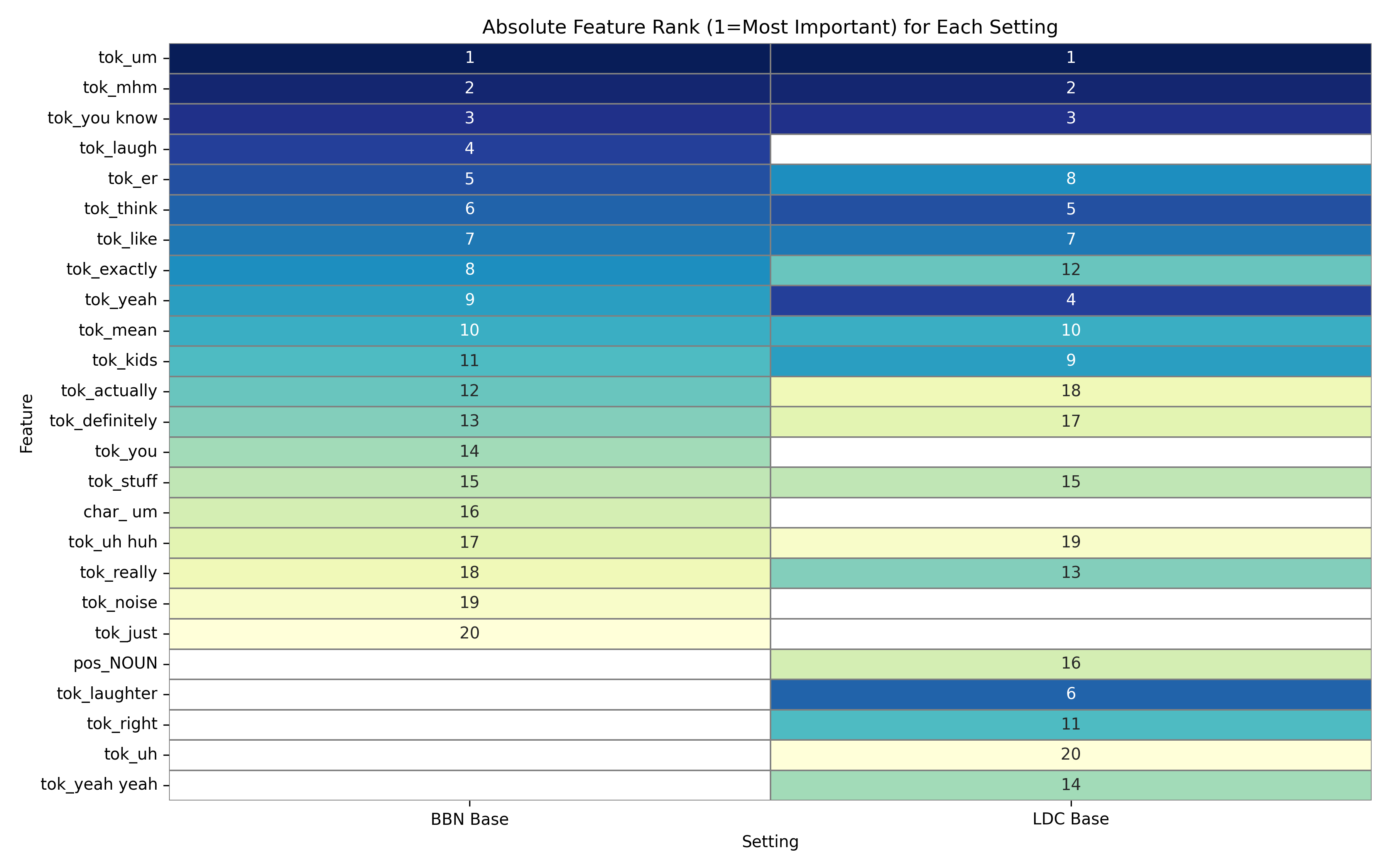
Task: Click the tok_yeah cell in LDC Base column
Action: pyautogui.click(x=1070, y=300)
